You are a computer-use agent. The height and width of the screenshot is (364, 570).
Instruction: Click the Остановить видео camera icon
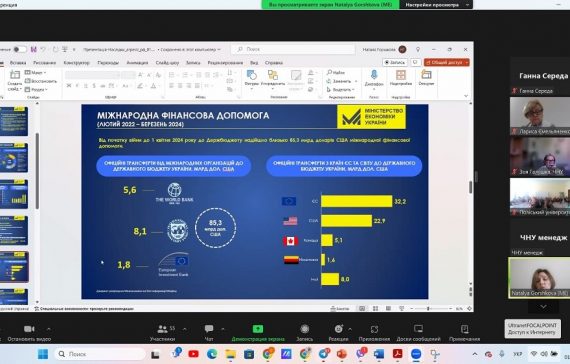(x=29, y=329)
